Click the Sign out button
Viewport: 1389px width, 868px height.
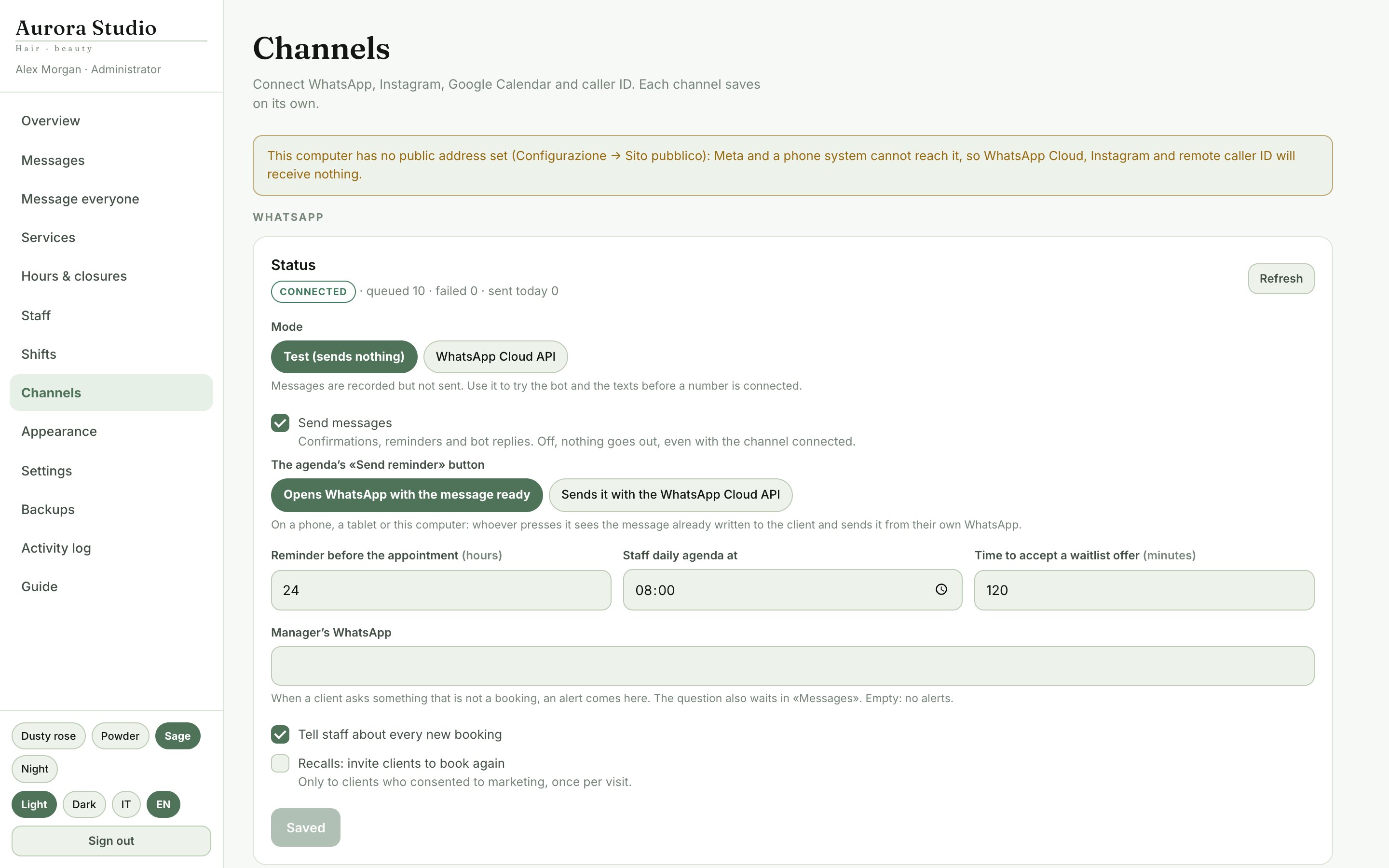(111, 841)
